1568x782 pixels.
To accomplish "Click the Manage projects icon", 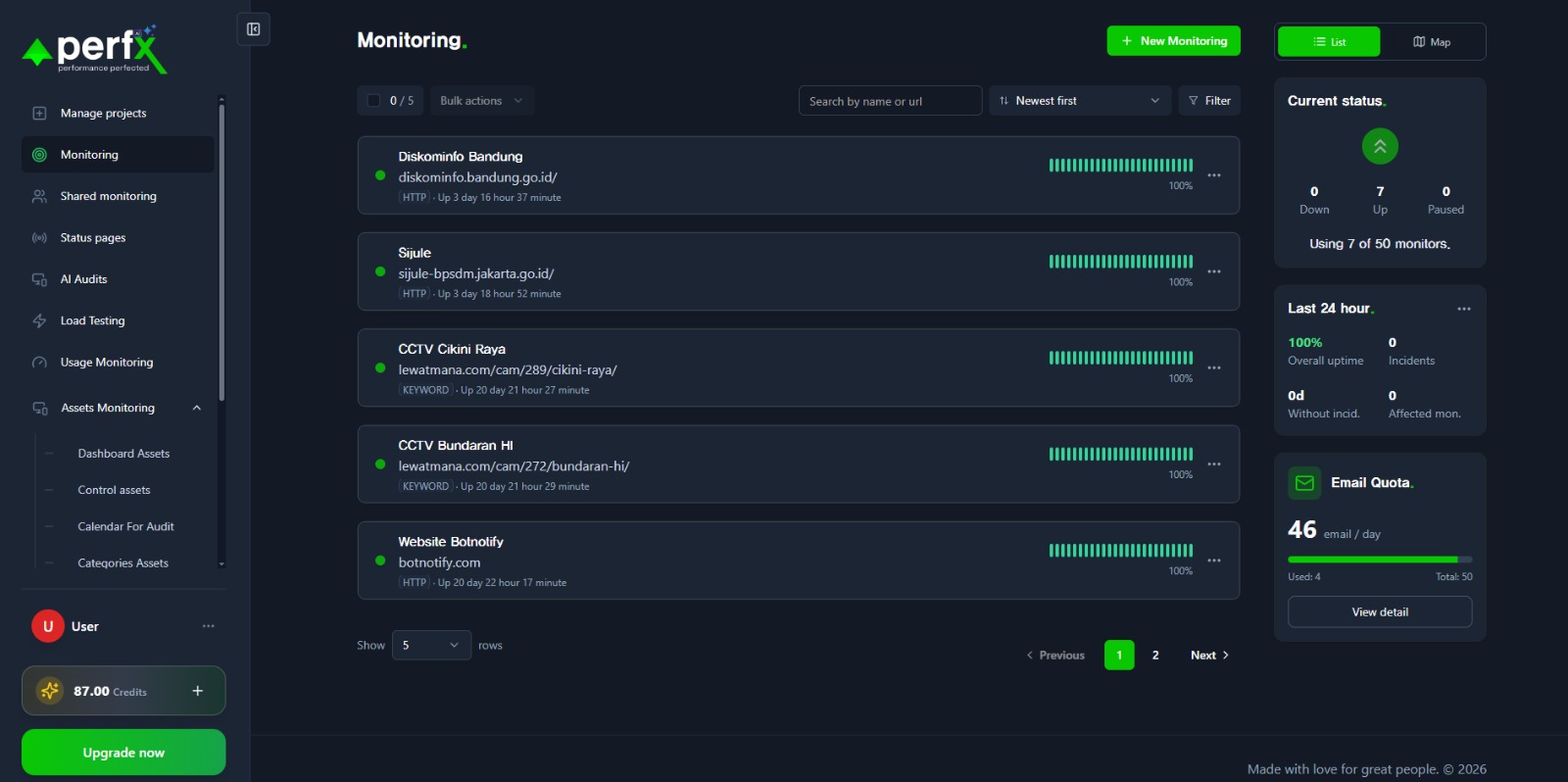I will click(39, 114).
